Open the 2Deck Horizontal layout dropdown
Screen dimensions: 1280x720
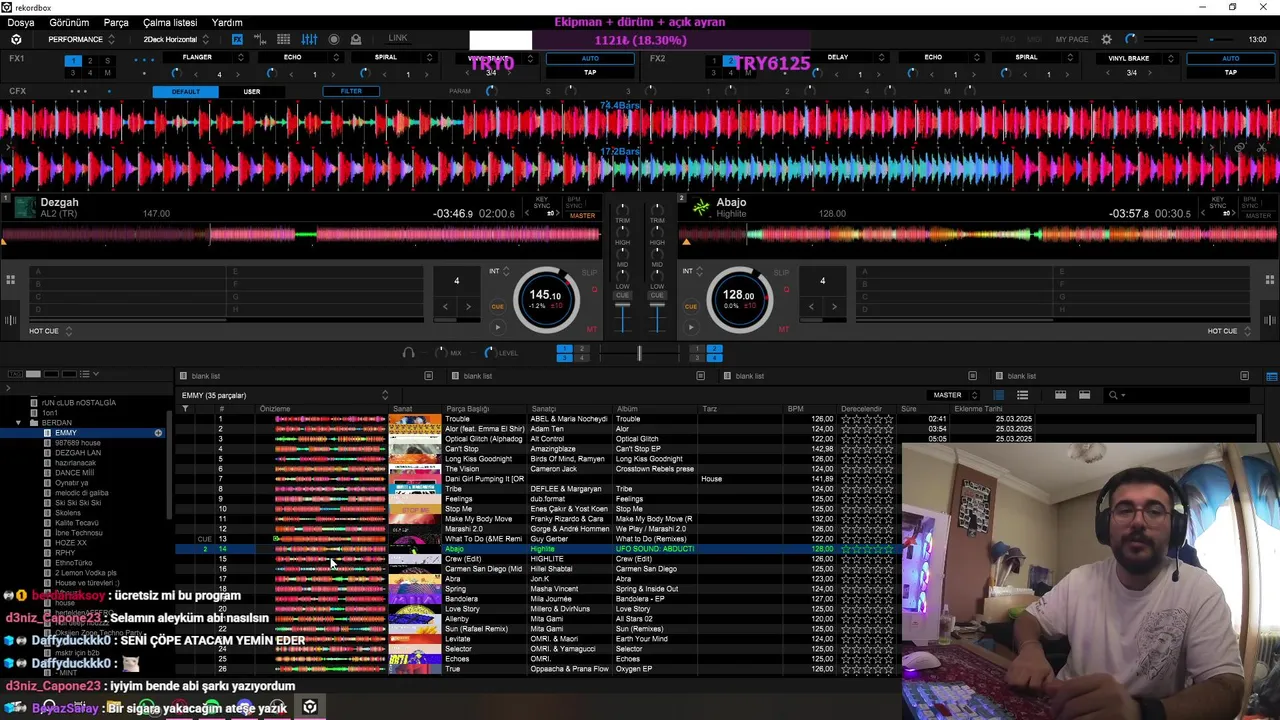[176, 39]
